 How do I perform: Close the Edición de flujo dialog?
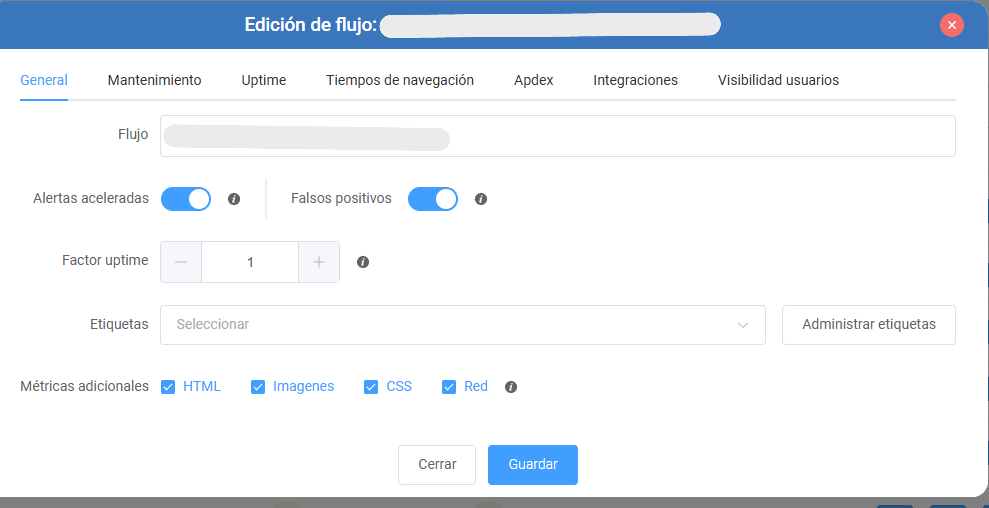951,25
